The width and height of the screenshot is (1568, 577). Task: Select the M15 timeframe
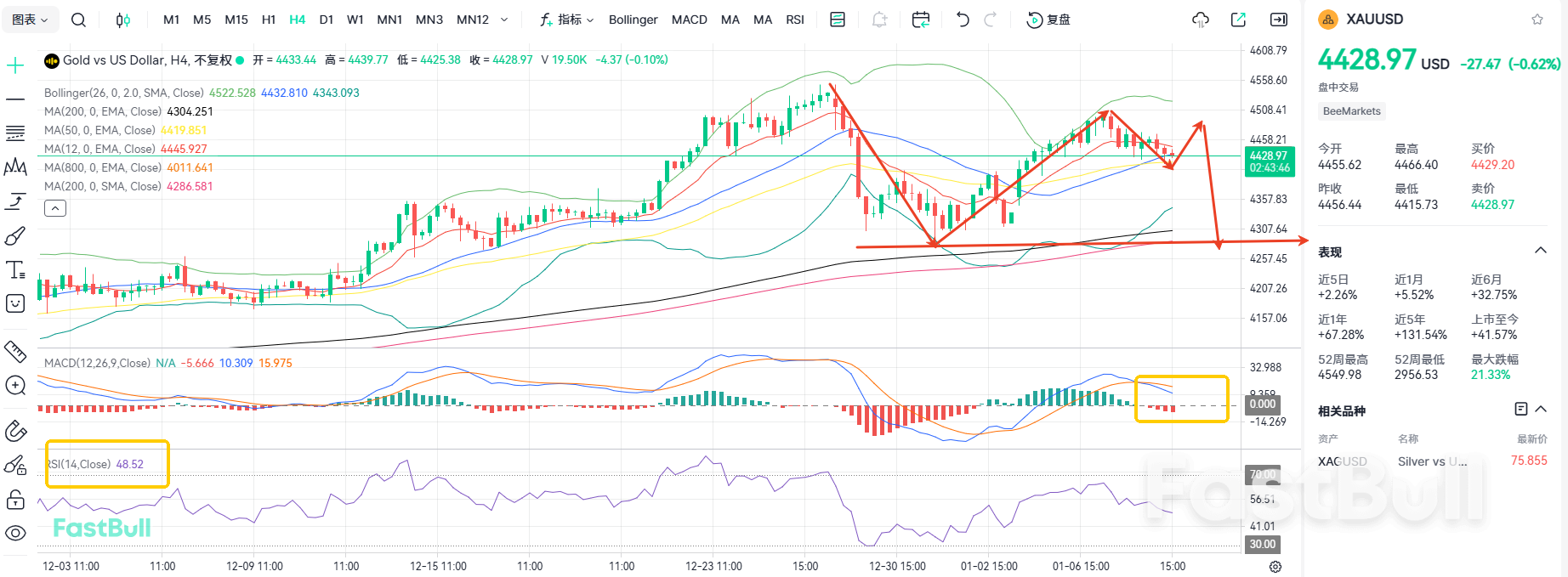236,20
